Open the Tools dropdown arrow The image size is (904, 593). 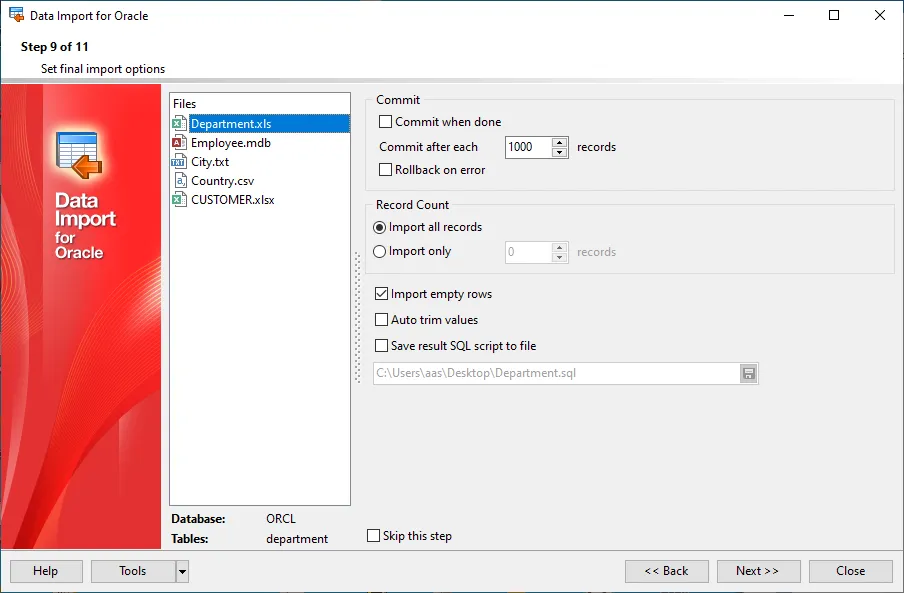click(x=182, y=572)
